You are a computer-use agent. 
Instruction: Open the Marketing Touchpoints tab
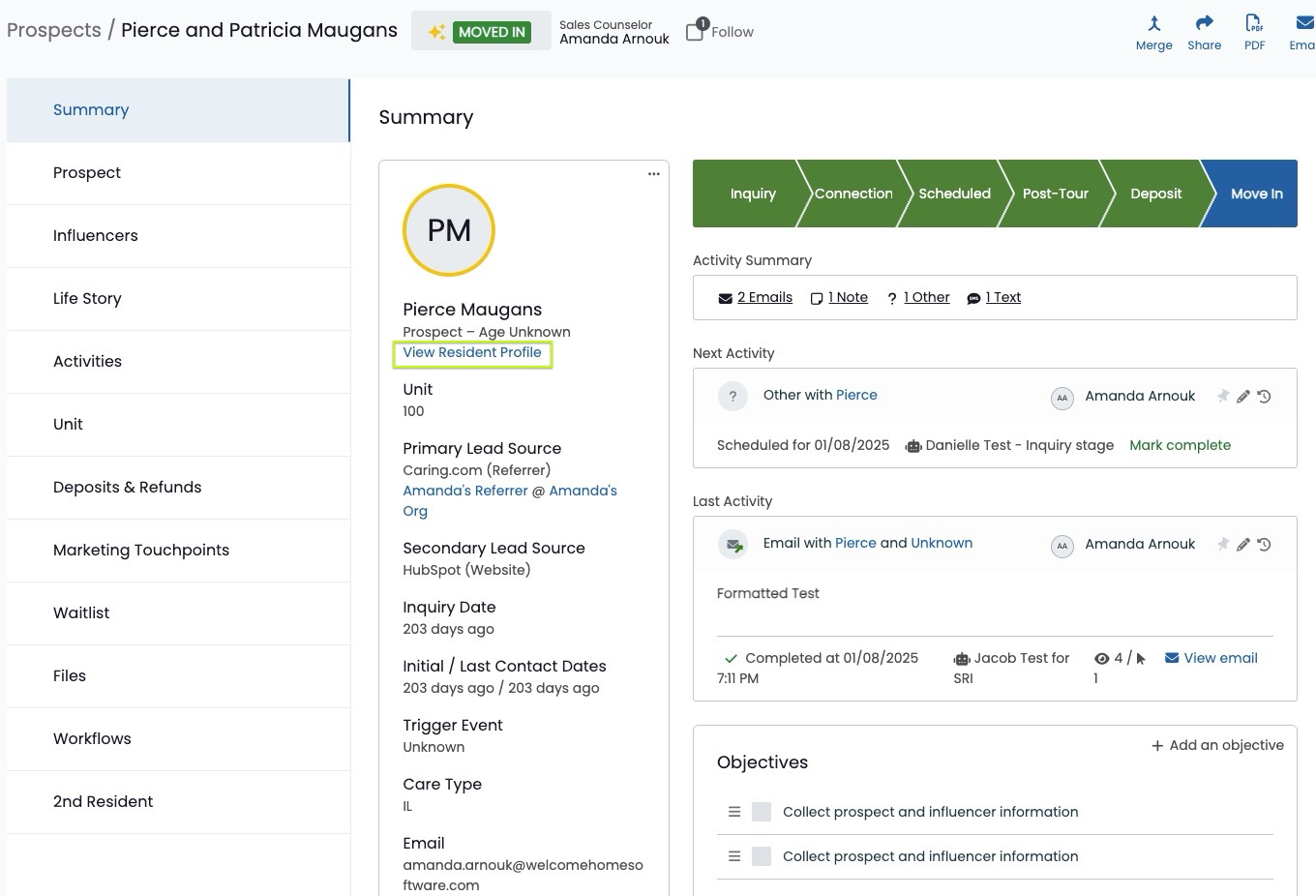[178, 551]
